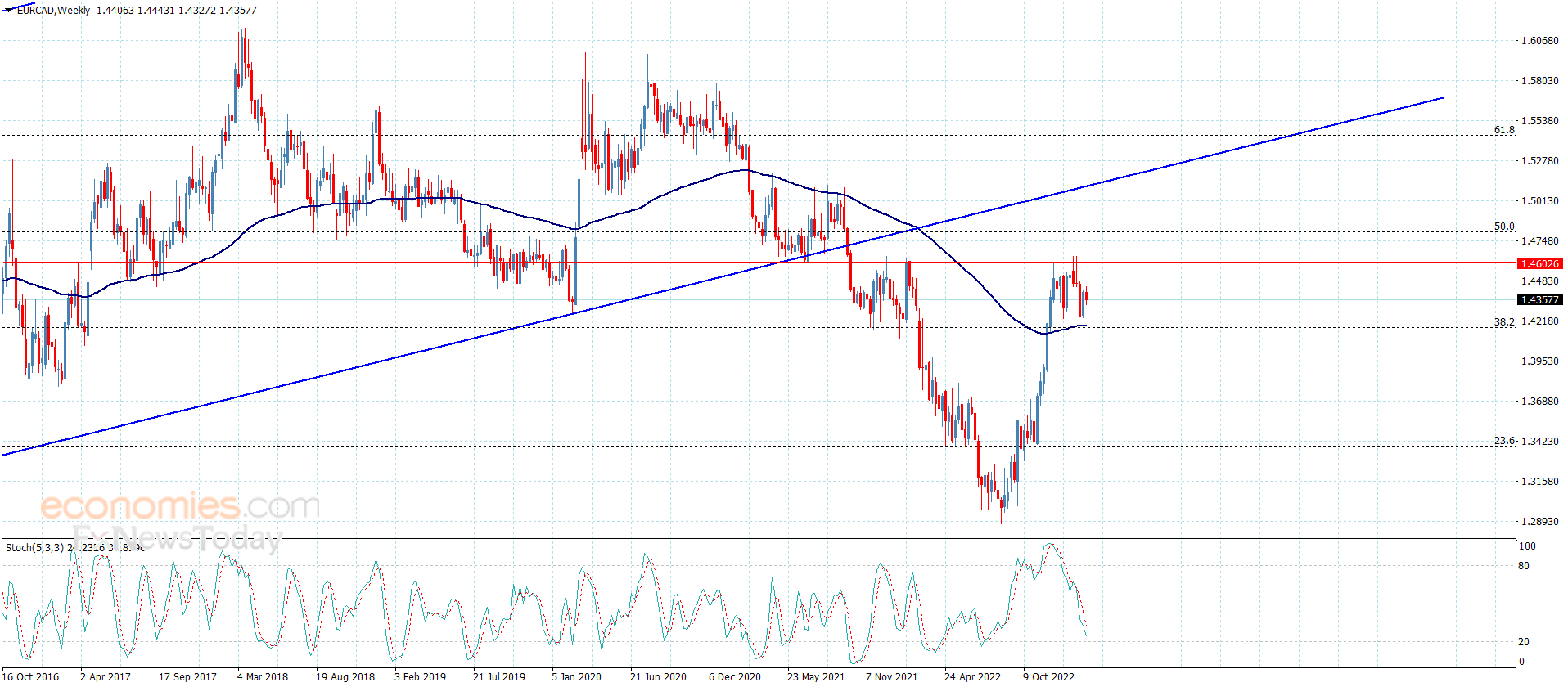Click the 1.39530 price axis value
This screenshot has height=687, width=1568.
1539,361
